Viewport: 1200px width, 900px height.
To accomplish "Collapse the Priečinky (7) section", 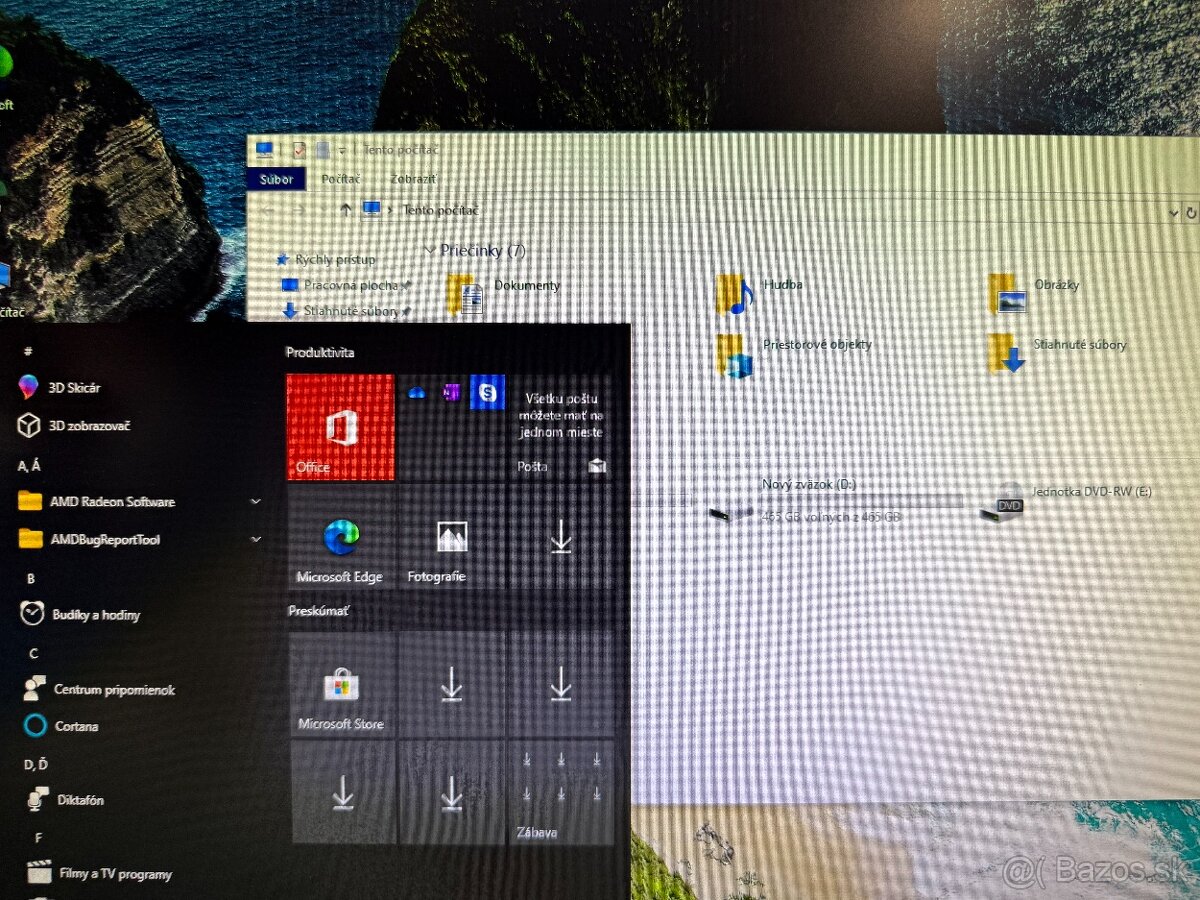I will point(430,250).
